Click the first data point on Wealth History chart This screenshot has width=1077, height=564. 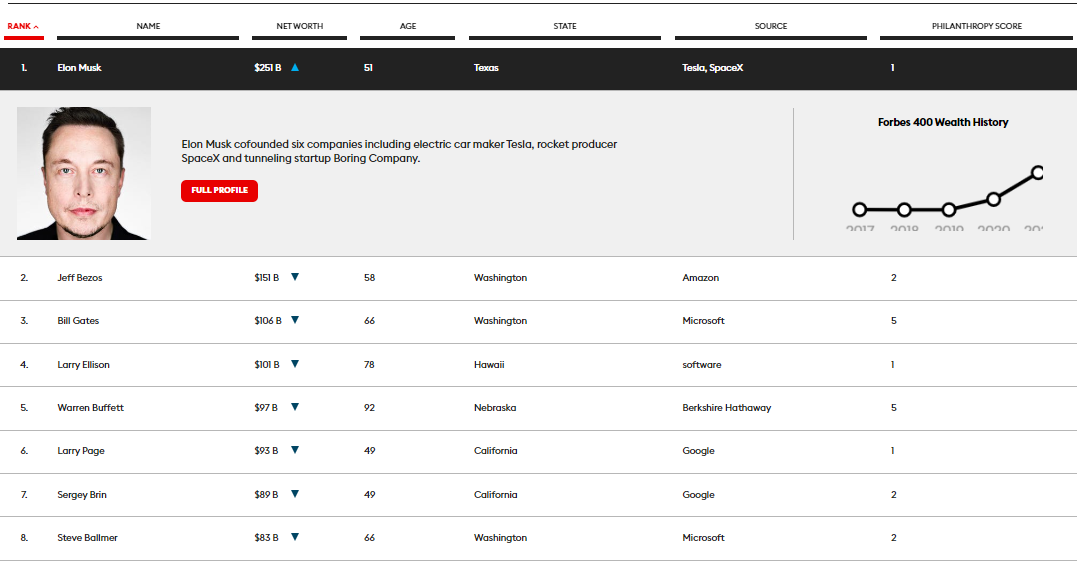pos(860,210)
